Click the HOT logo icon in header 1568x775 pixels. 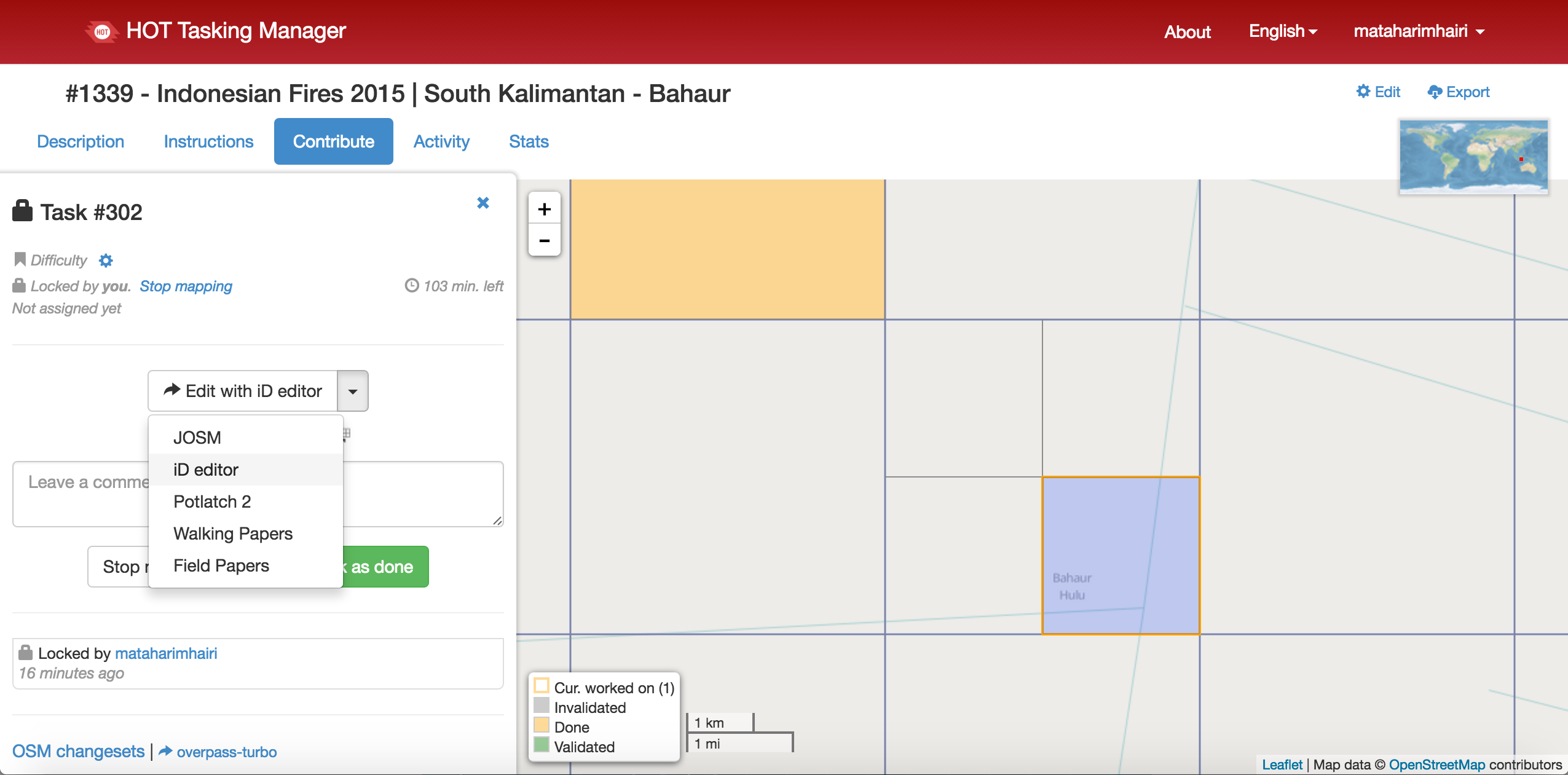pyautogui.click(x=102, y=31)
